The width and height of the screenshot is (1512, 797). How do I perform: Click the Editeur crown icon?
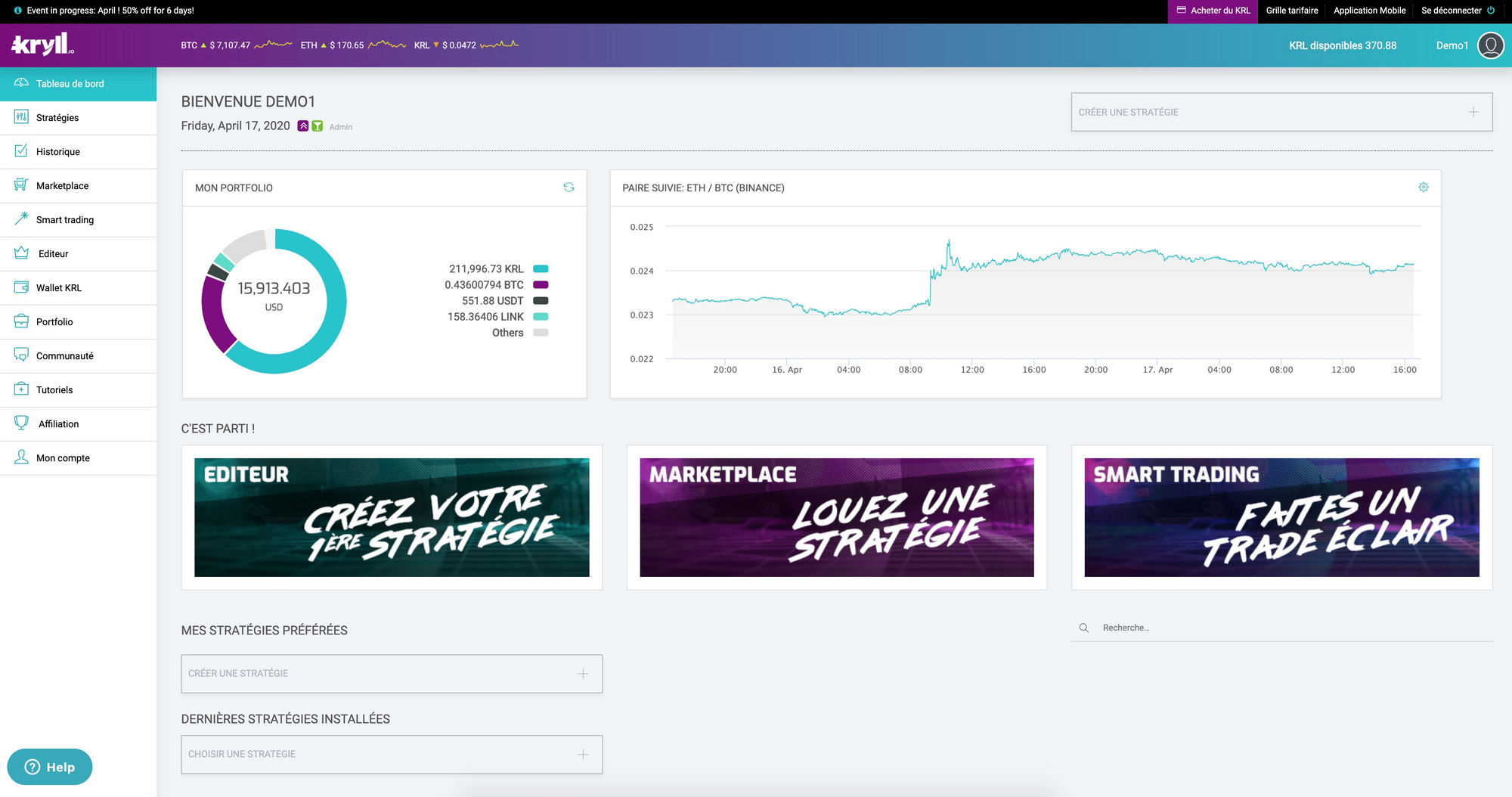tap(21, 253)
